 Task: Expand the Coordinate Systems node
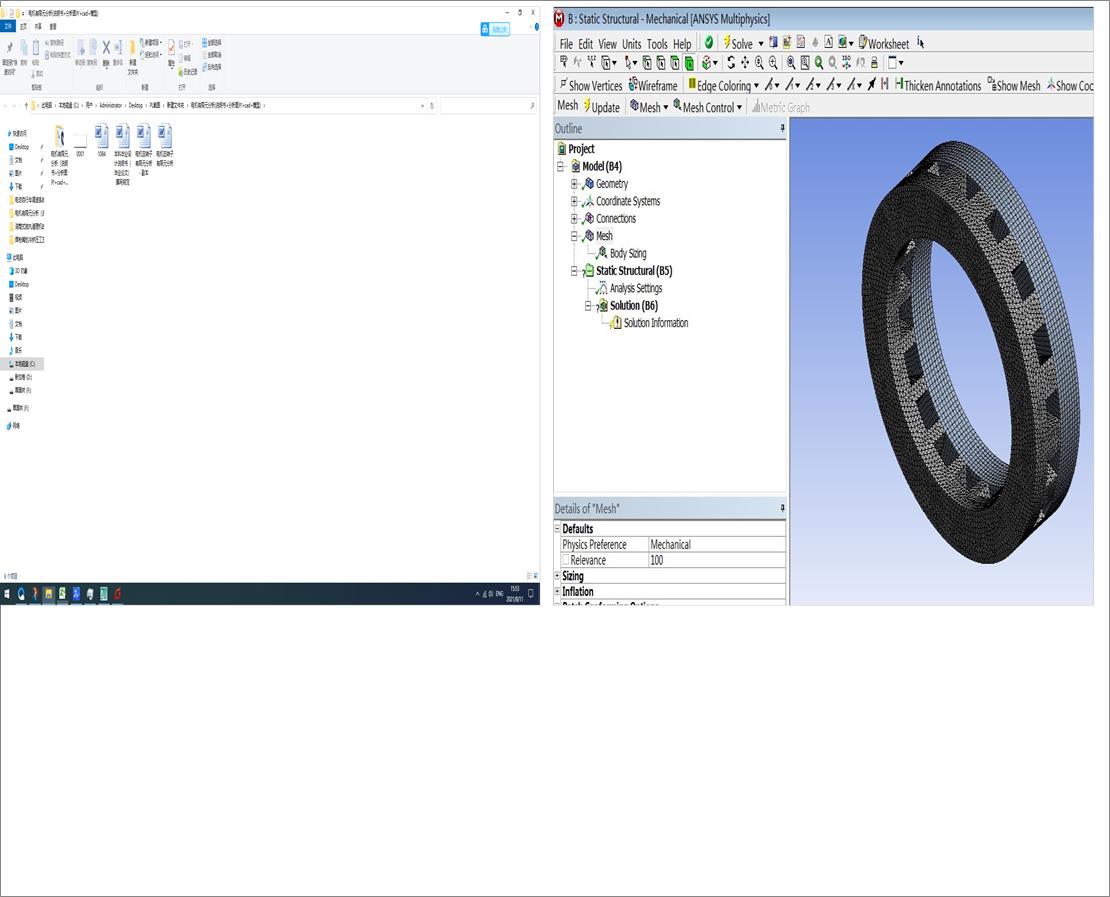click(x=574, y=201)
